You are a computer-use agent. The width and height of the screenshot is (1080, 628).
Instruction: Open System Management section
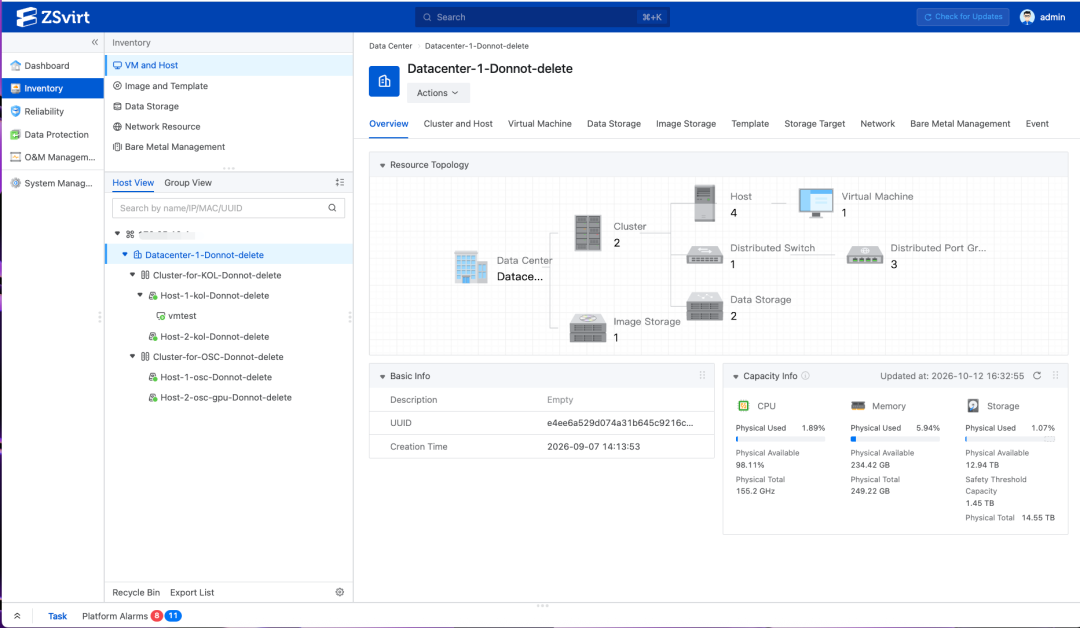point(52,183)
